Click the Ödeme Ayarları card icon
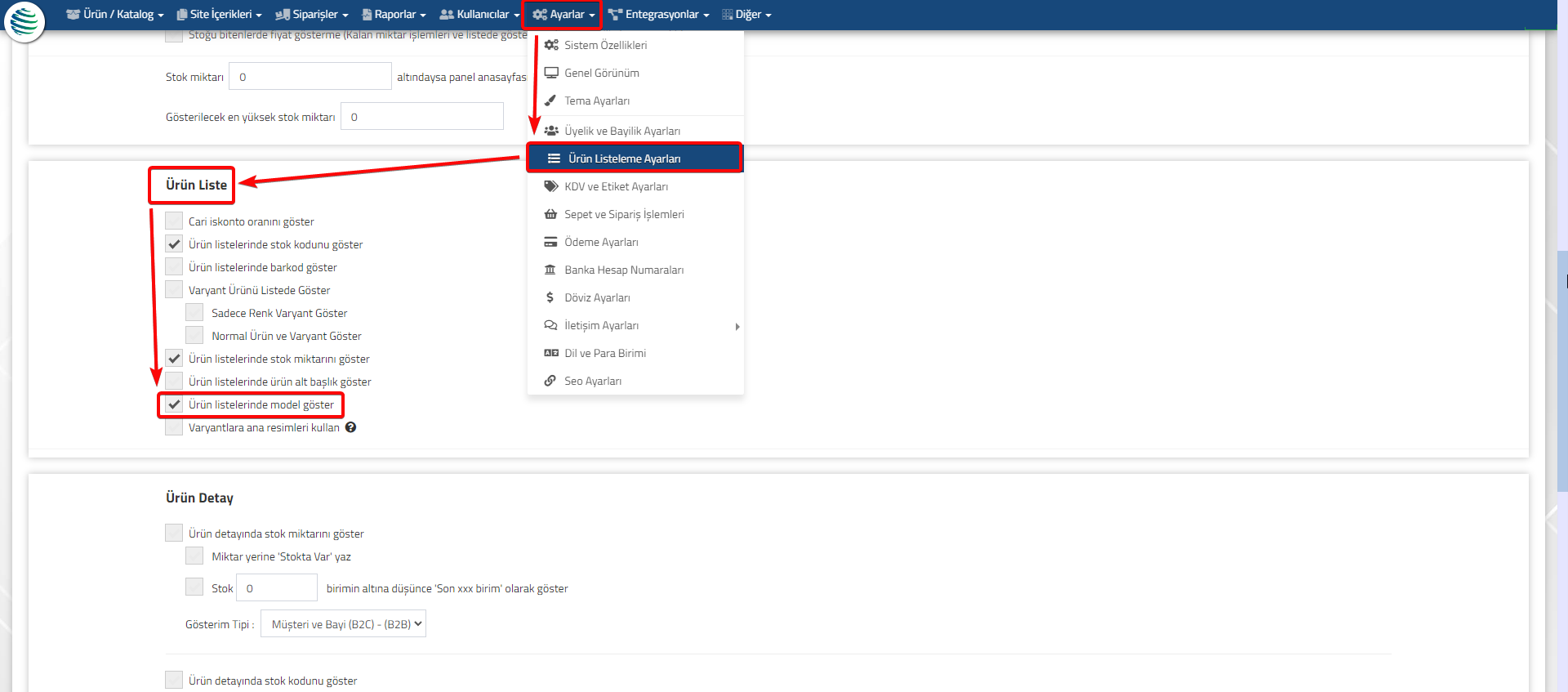The image size is (1568, 692). 550,242
